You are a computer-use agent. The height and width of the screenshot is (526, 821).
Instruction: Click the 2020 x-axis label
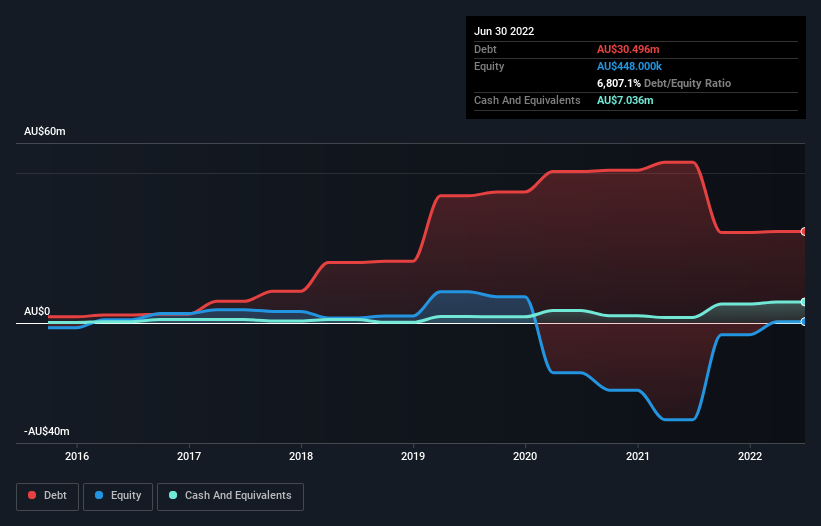[x=525, y=456]
